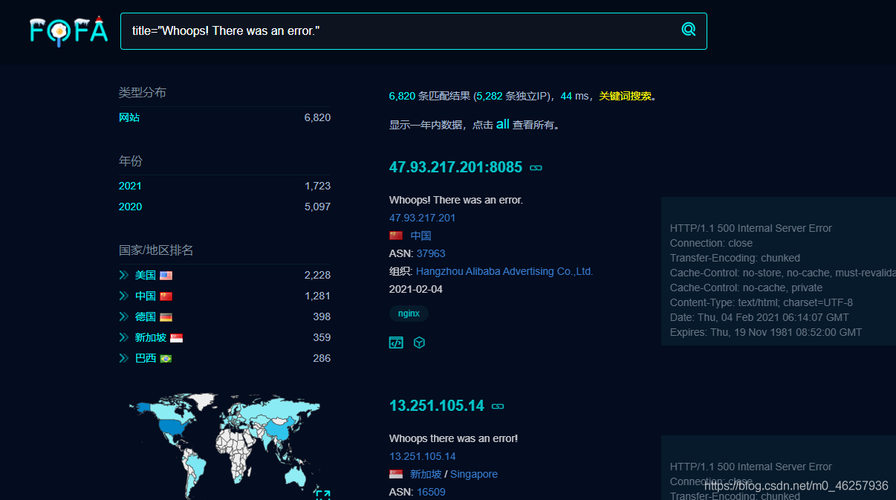
Task: Click 6,820 count beside 网站
Action: [x=317, y=117]
